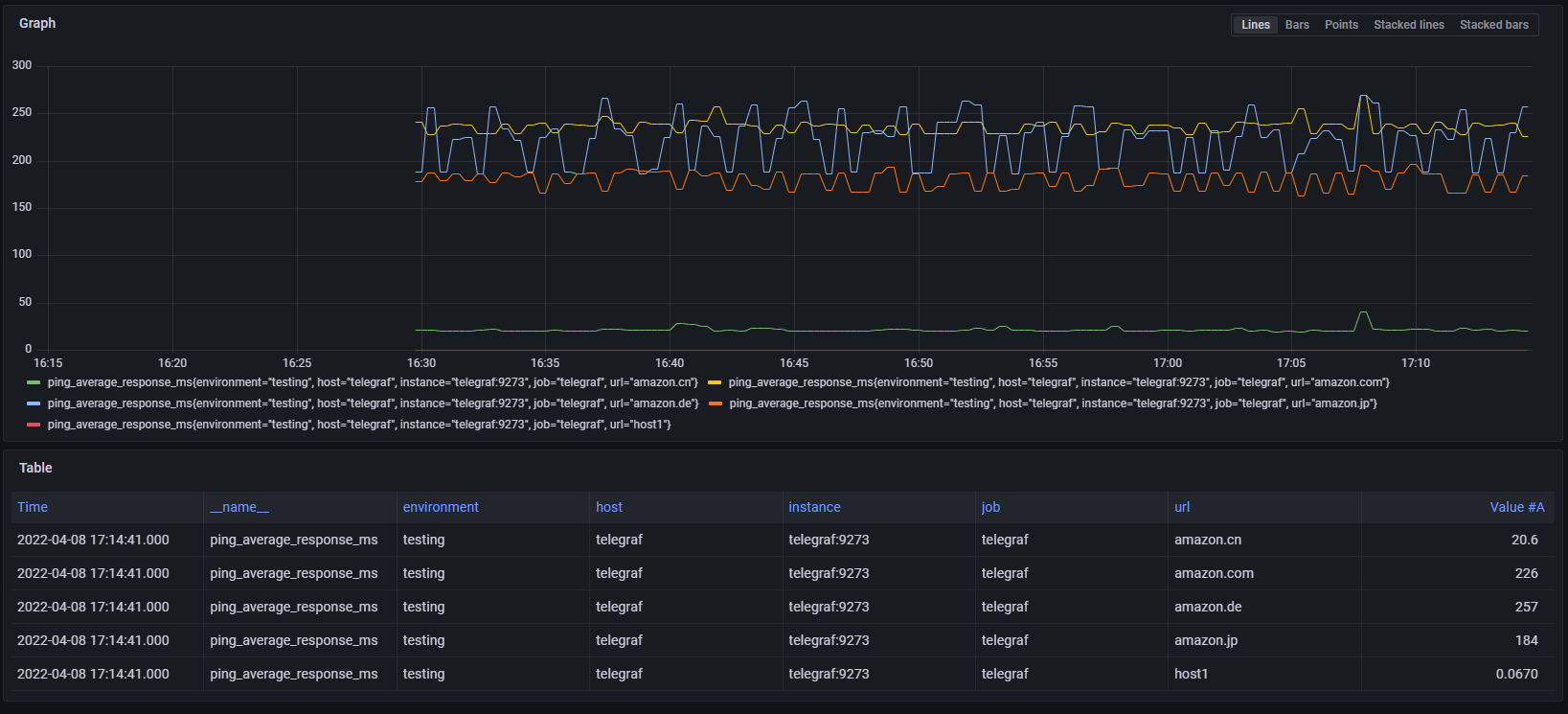The width and height of the screenshot is (1568, 714).
Task: Sort table by Time column
Action: click(33, 507)
